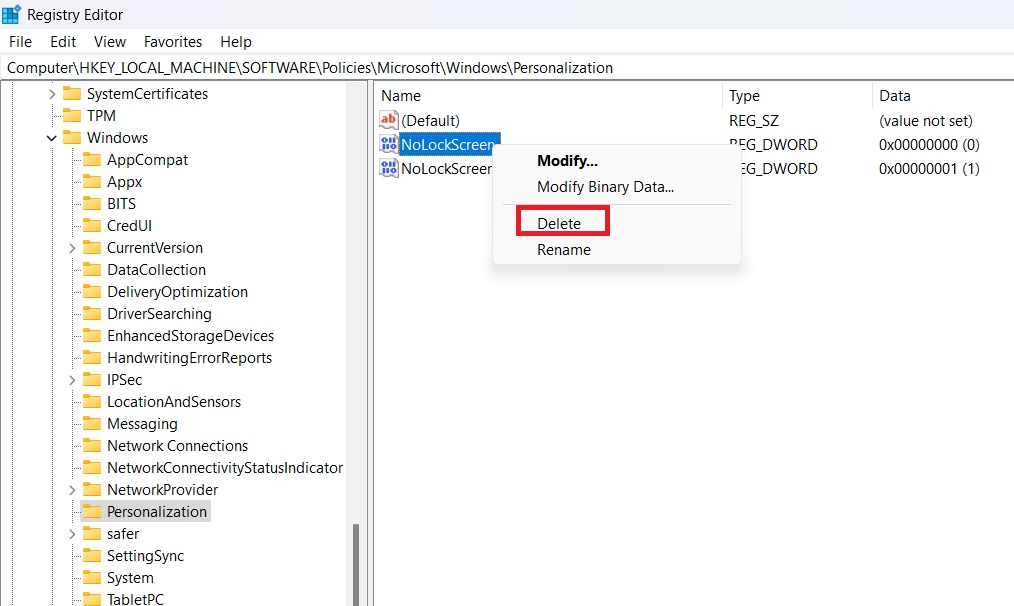1014x606 pixels.
Task: Collapse the Windows key
Action: [51, 137]
